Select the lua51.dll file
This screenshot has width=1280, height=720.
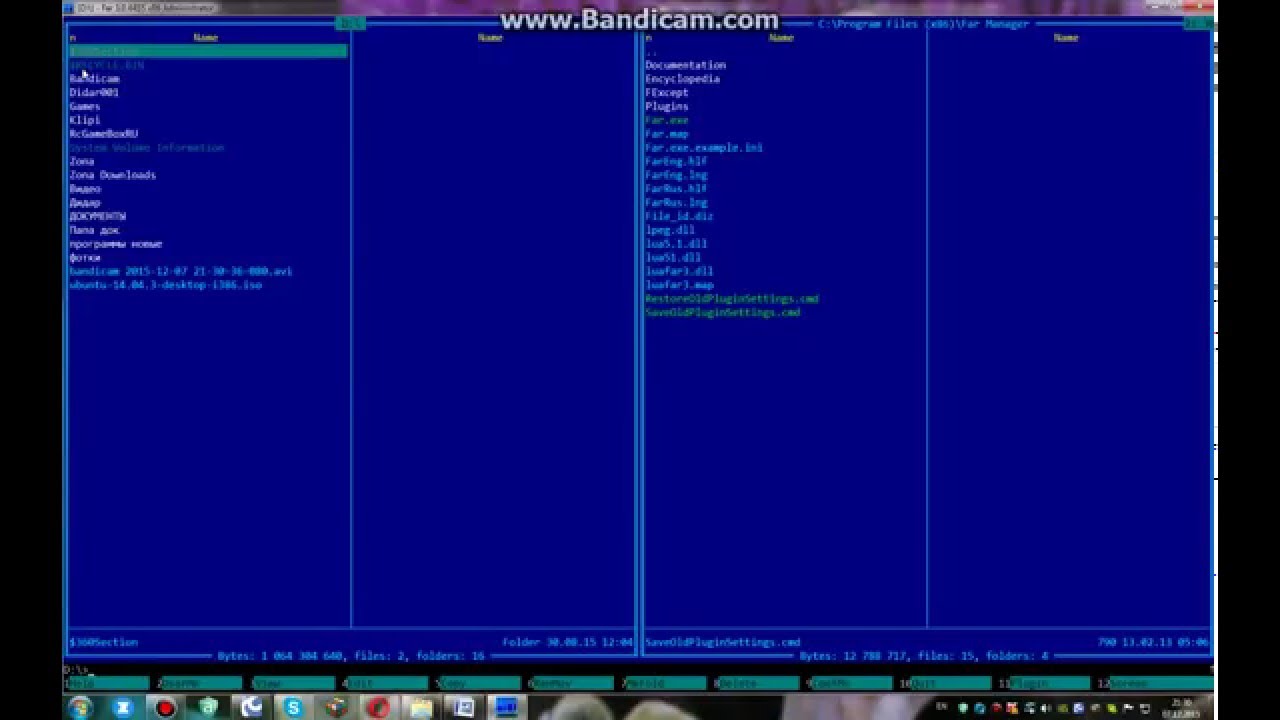pos(673,258)
